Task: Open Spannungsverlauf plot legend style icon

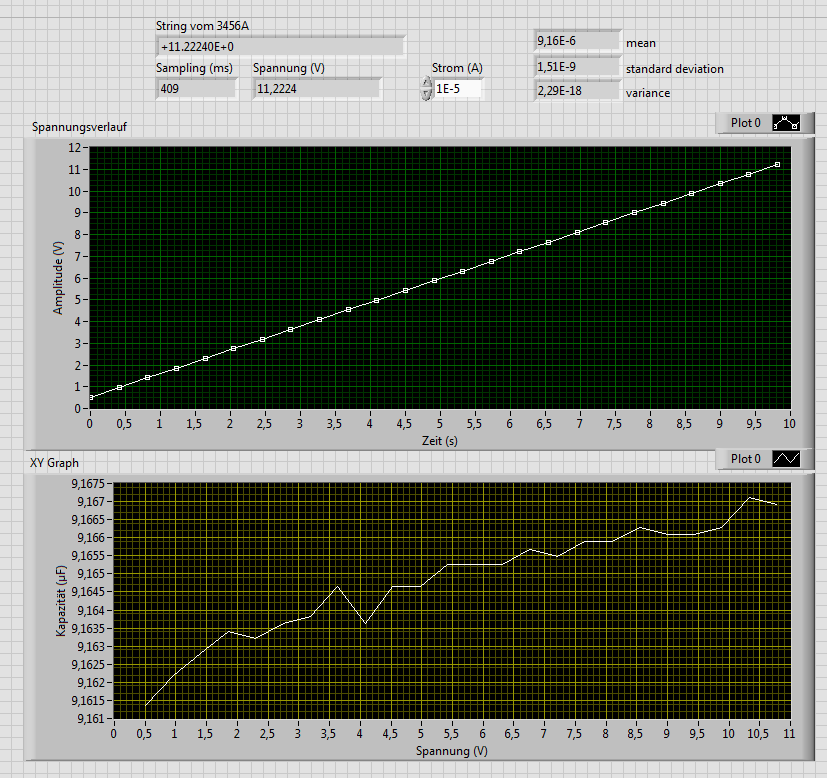Action: pos(786,123)
